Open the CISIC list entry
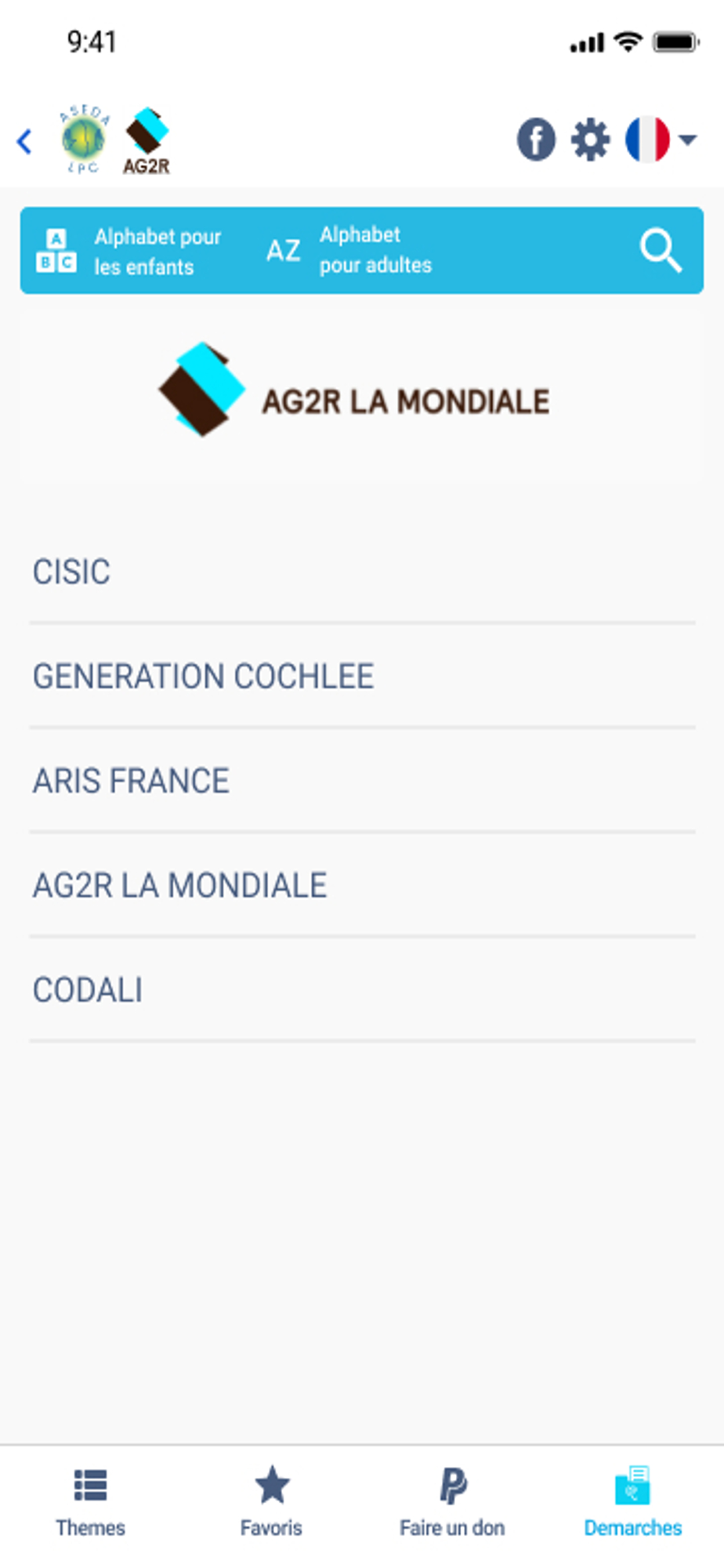Screen dimensions: 724x1568 362,572
